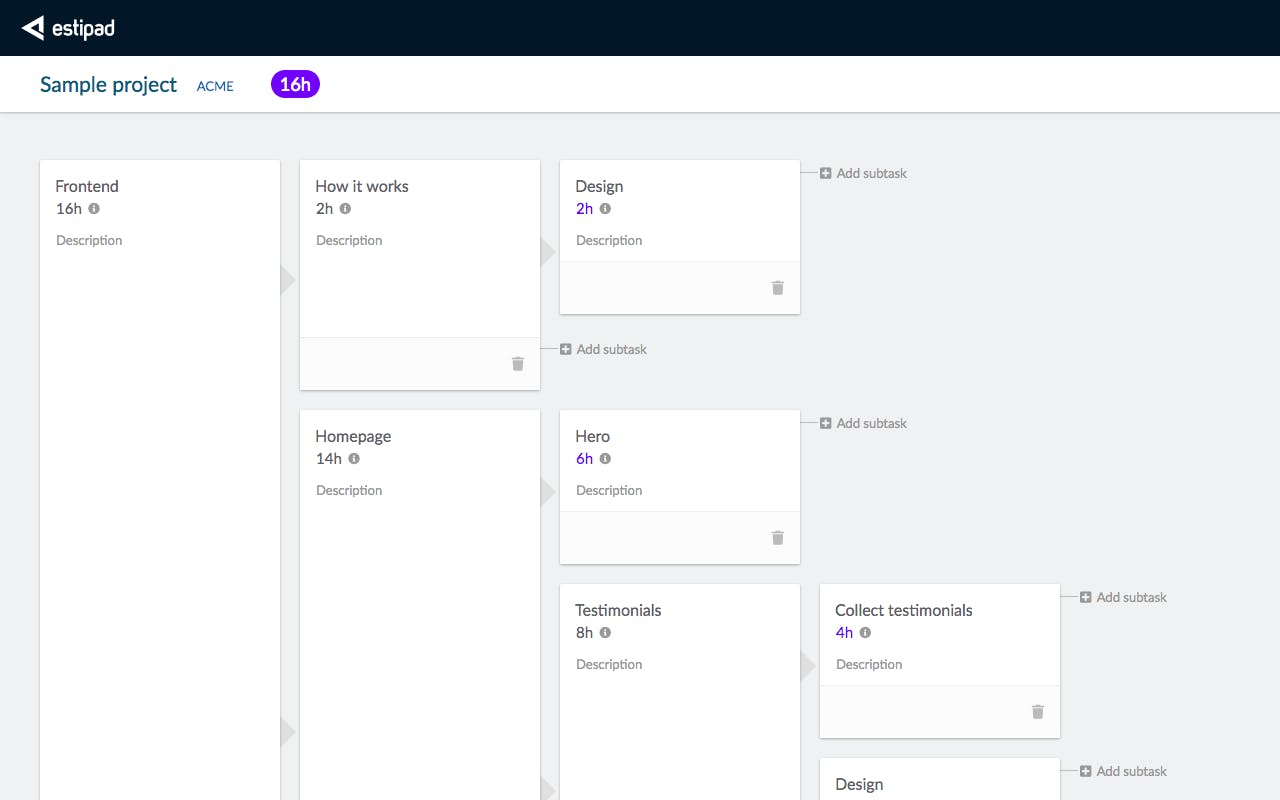This screenshot has width=1280, height=800.
Task: Edit Description of Collect testimonials card
Action: pyautogui.click(x=869, y=664)
